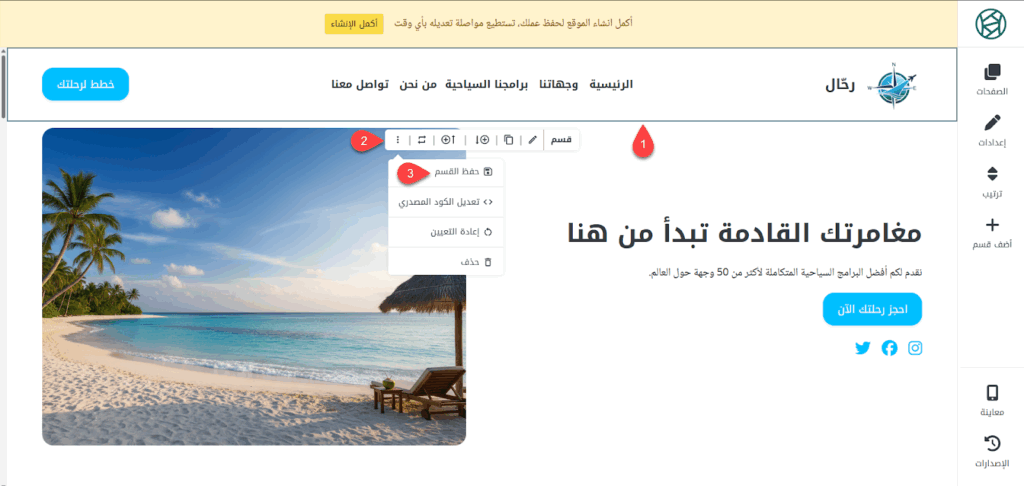Click the قسم section label in toolbar

pyautogui.click(x=562, y=140)
